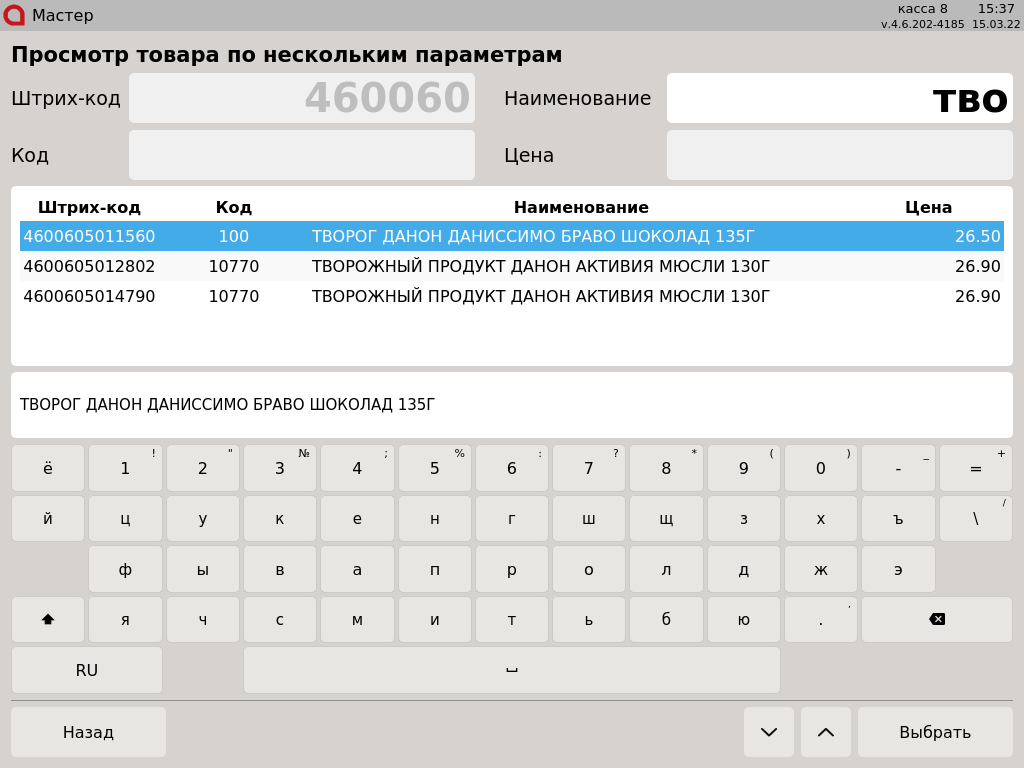Focus the Штрих-код input field

301,98
